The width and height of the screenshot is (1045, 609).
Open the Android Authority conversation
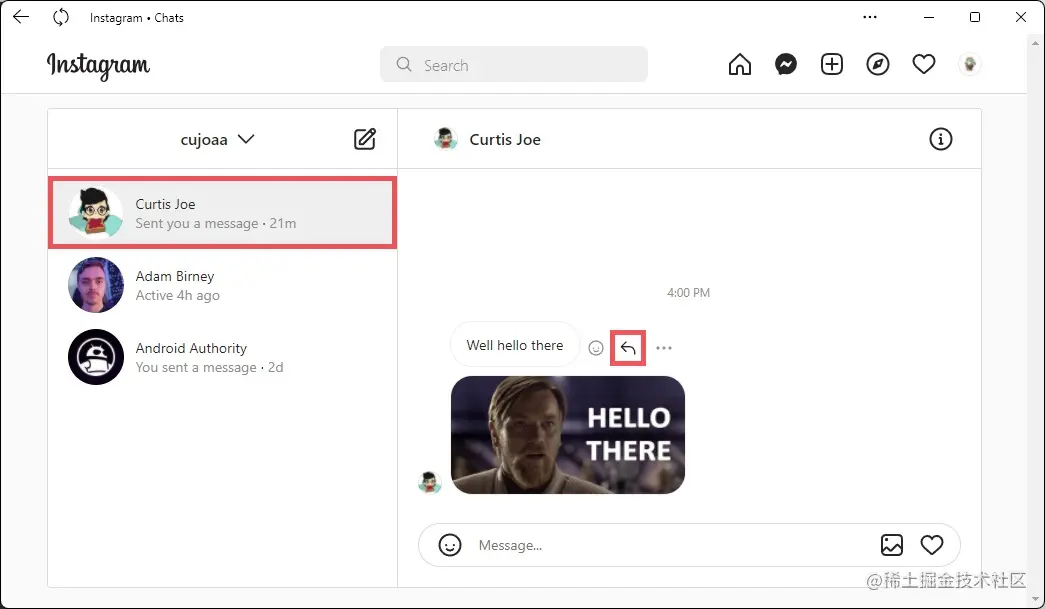[223, 357]
